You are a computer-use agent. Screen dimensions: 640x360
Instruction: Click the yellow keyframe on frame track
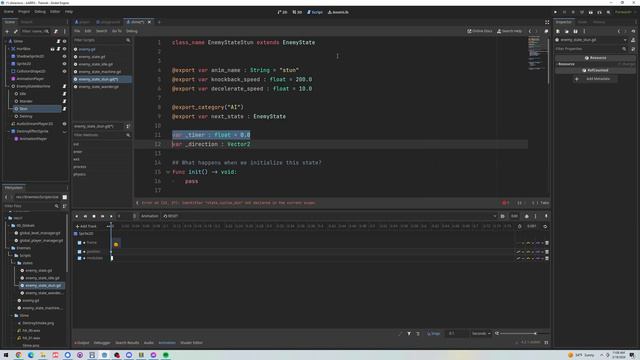pyautogui.click(x=116, y=244)
